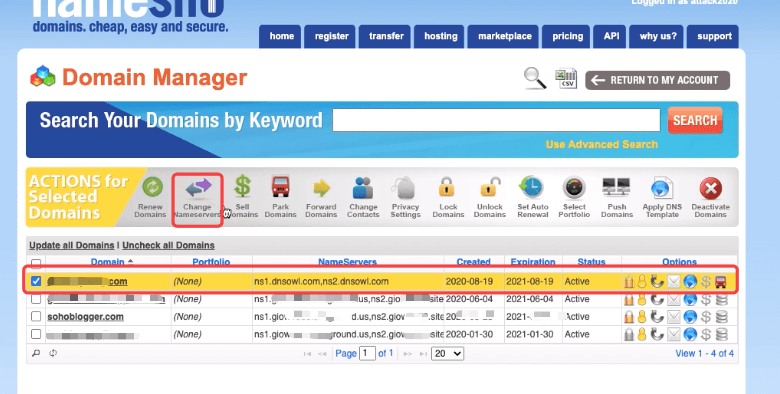Click the Apply DNS Template icon
Screen dimensions: 780x394
click(661, 189)
